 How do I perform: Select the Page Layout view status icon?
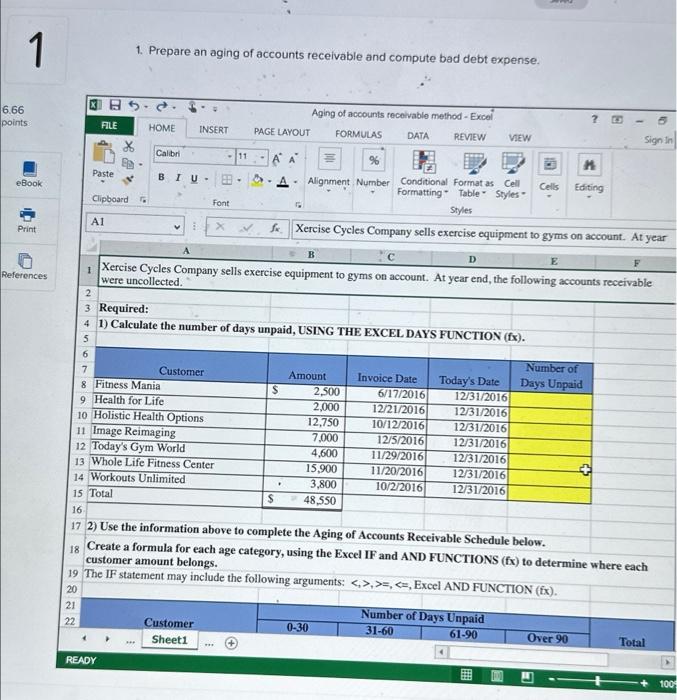[x=497, y=676]
